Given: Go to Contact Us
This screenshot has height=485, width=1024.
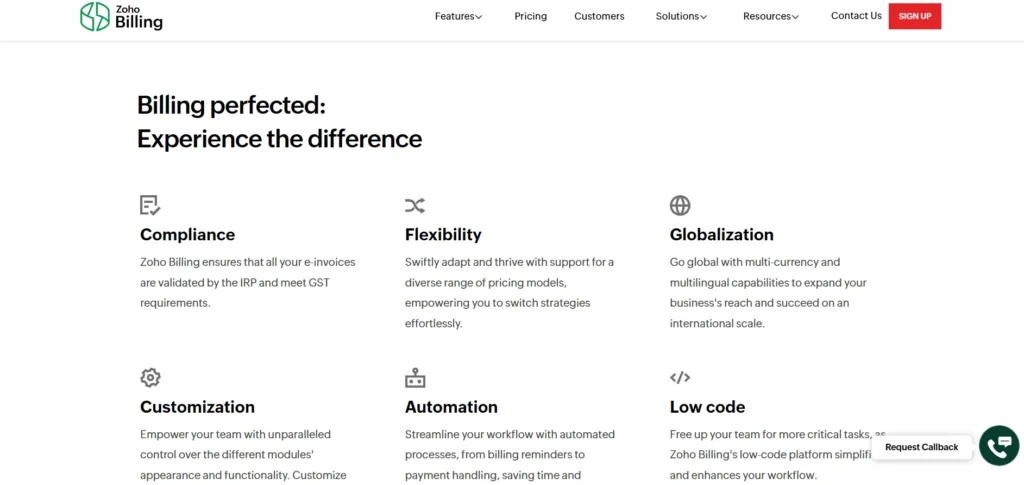Looking at the screenshot, I should pos(856,16).
